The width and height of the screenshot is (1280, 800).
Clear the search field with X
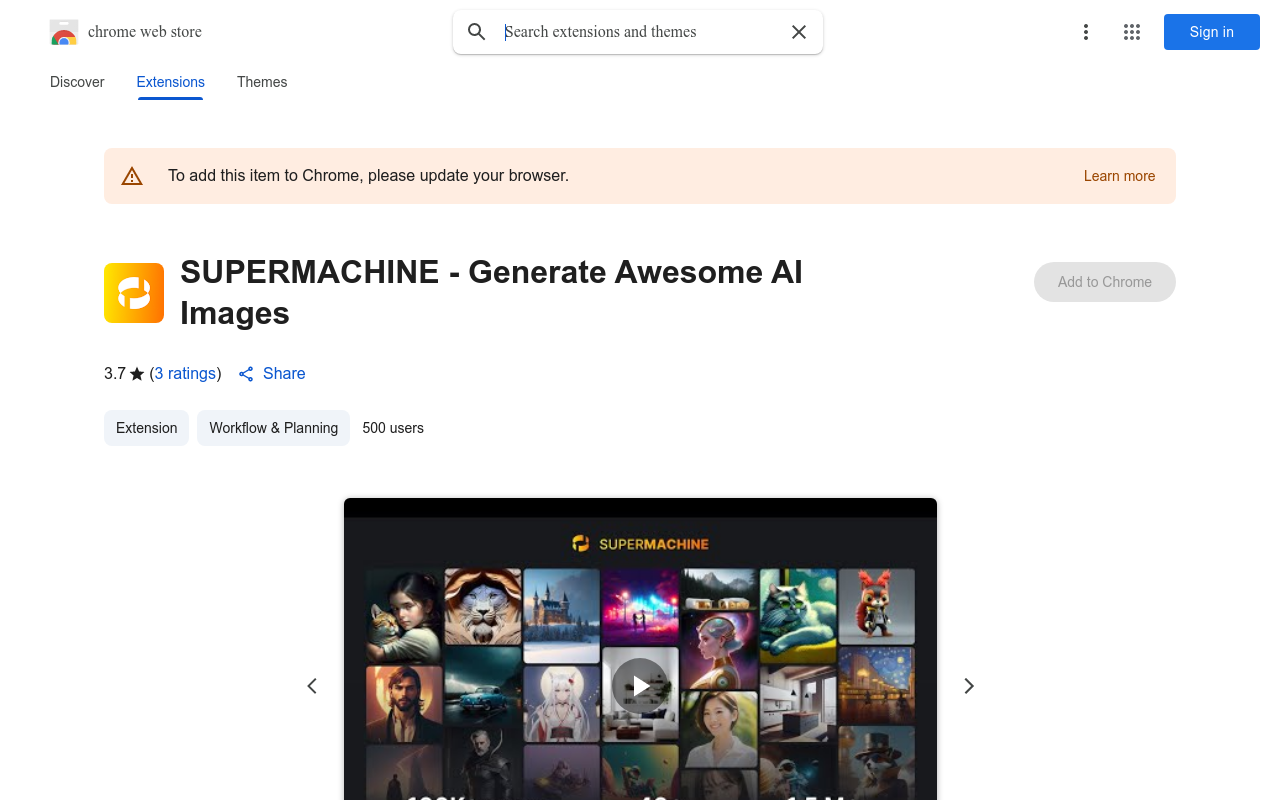[799, 32]
